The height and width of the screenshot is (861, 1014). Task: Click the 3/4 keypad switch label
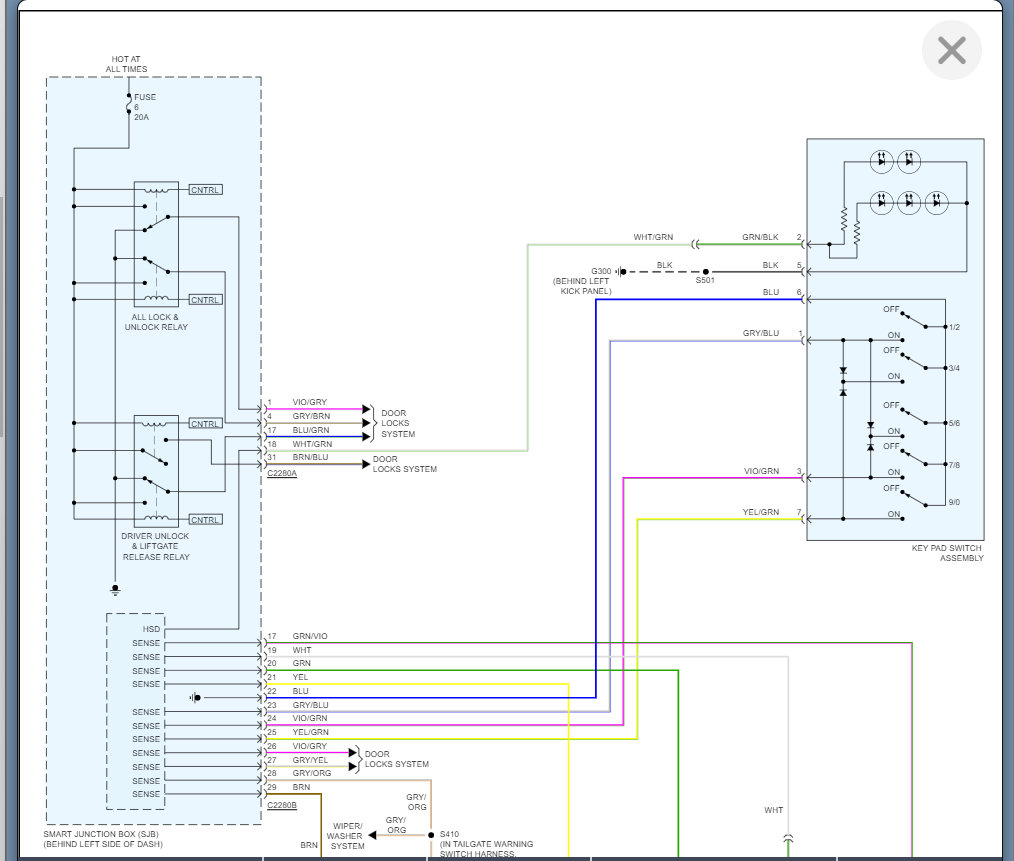954,368
